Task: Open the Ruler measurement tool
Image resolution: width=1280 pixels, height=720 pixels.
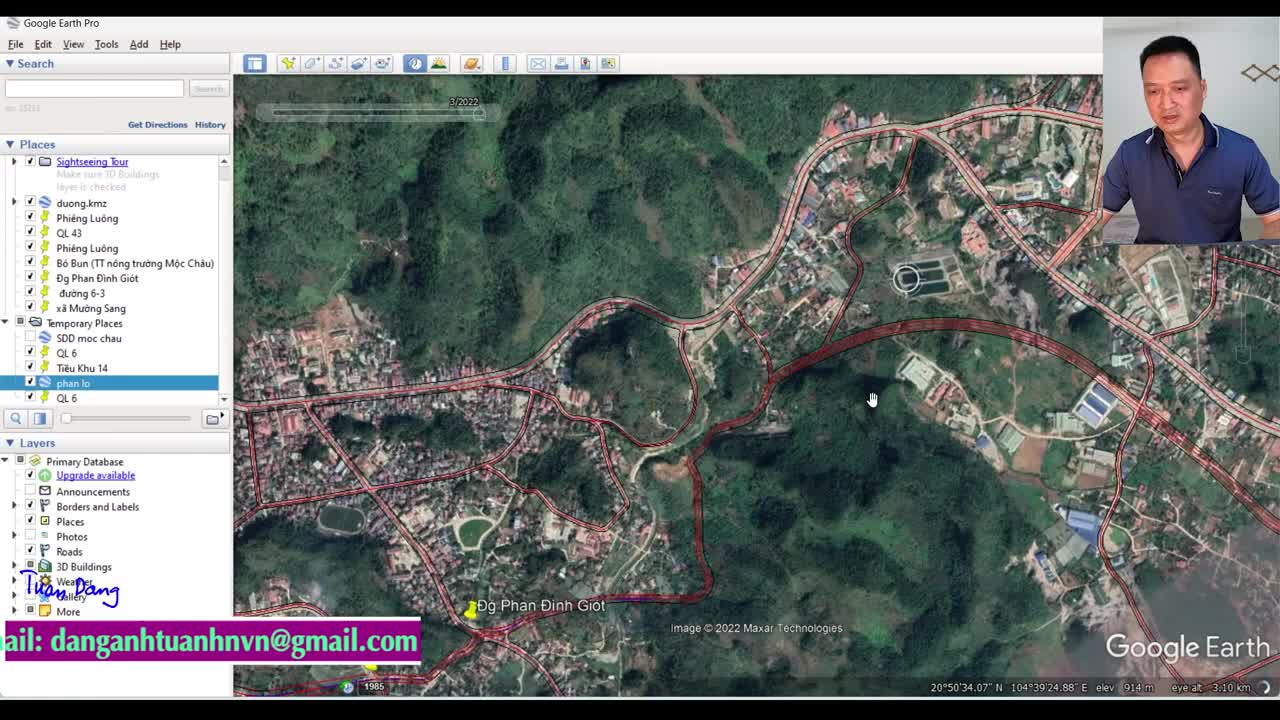Action: [505, 64]
